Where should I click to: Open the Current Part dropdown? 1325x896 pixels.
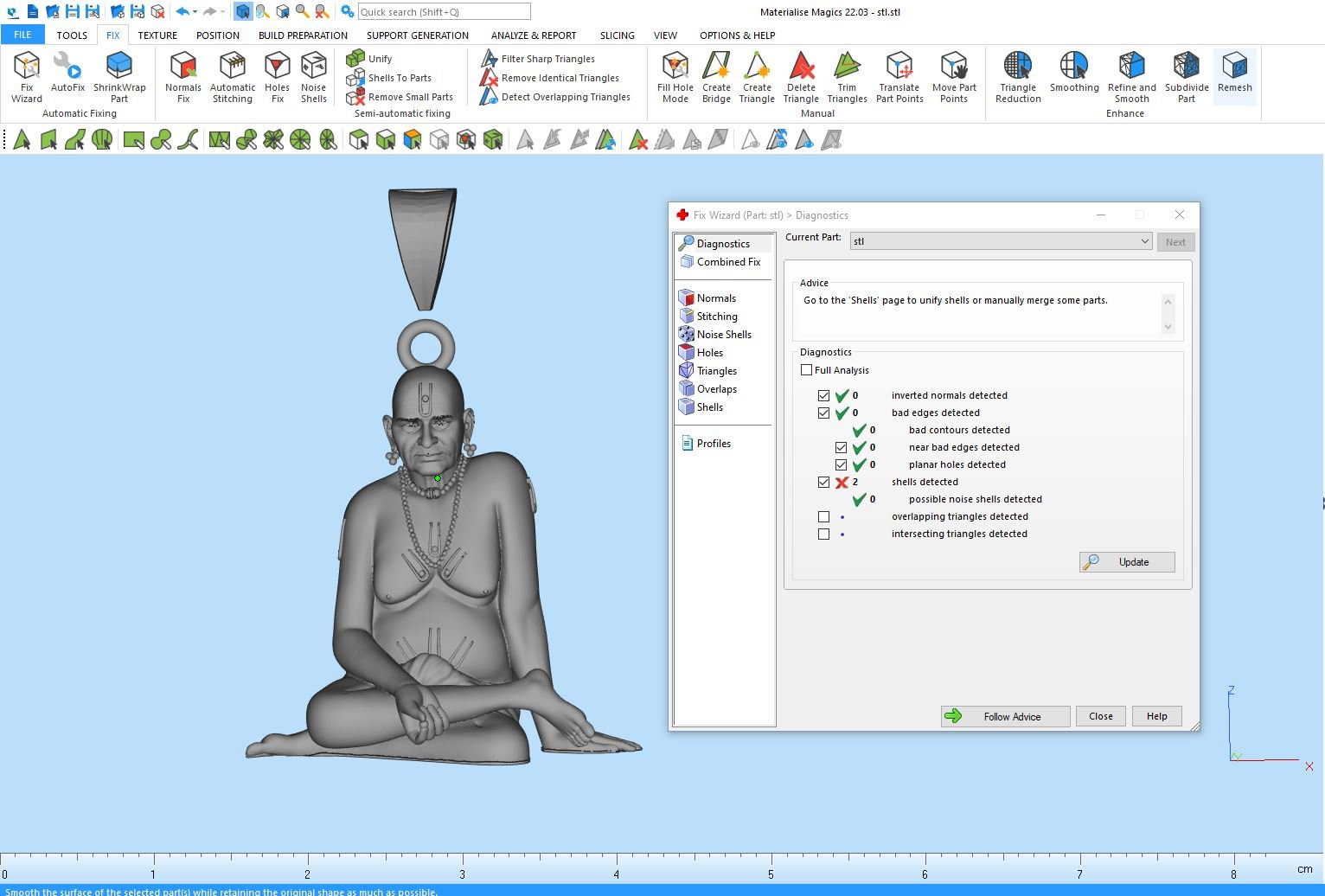(x=1144, y=241)
